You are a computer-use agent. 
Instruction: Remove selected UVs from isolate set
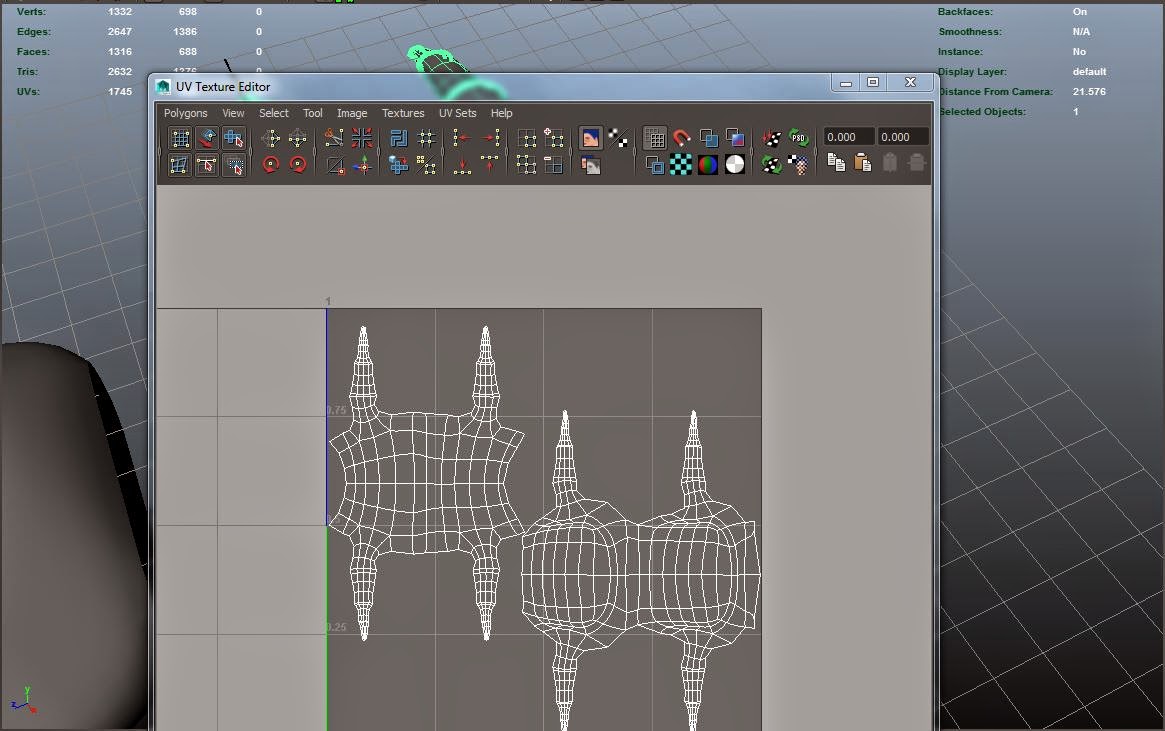(554, 165)
